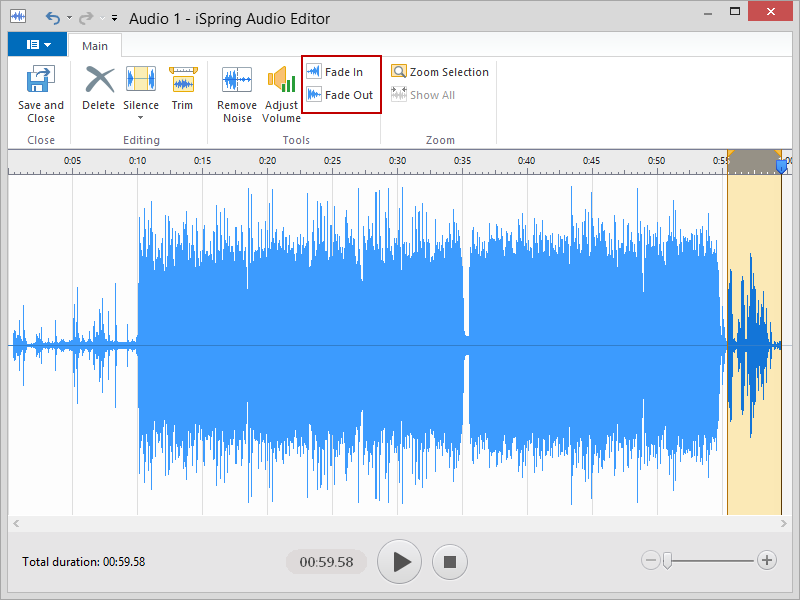Viewport: 800px width, 600px height.
Task: Maximize the Audio Editor window
Action: [x=735, y=11]
